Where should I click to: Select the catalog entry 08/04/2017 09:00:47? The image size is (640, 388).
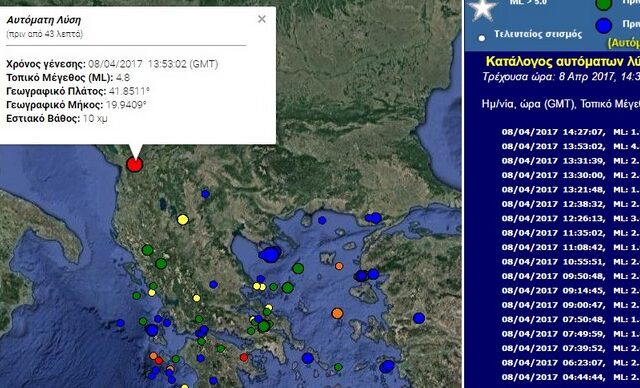tap(571, 305)
